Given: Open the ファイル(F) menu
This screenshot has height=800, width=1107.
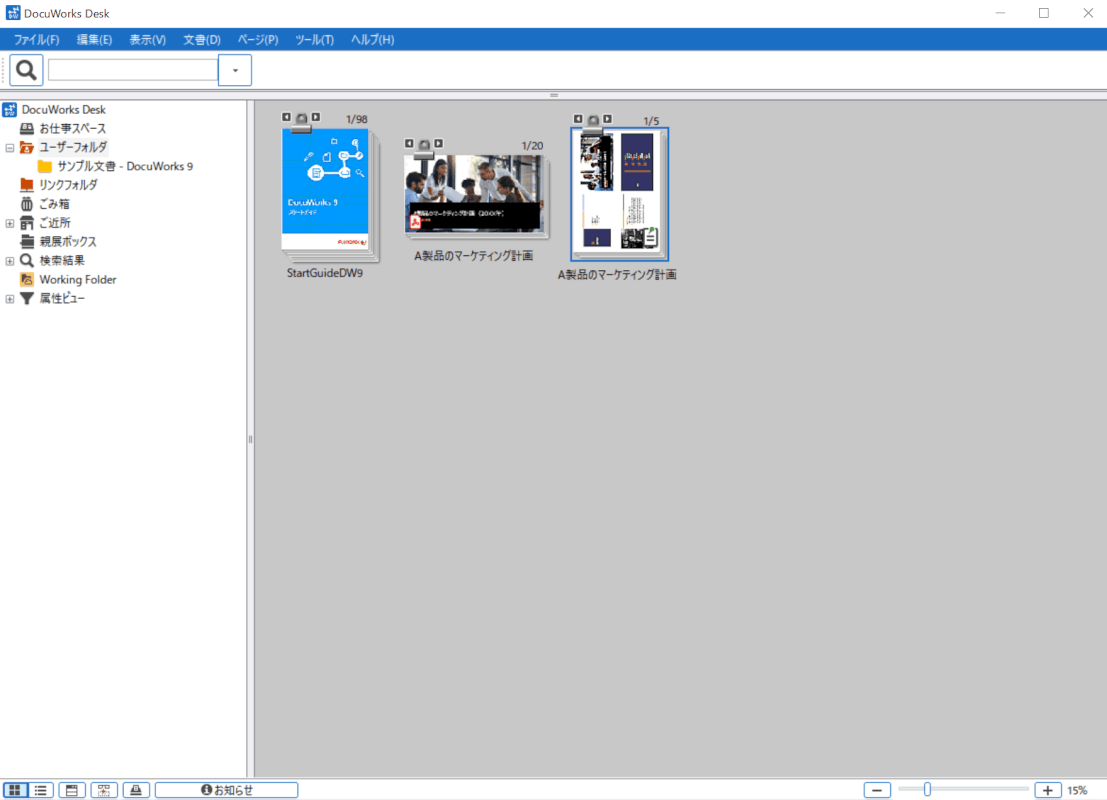Looking at the screenshot, I should 36,40.
